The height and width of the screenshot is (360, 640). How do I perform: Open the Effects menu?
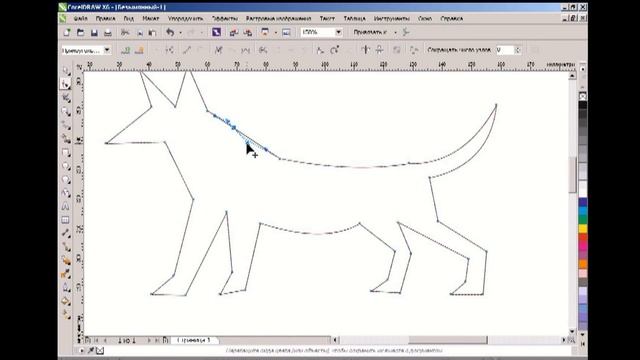click(224, 18)
